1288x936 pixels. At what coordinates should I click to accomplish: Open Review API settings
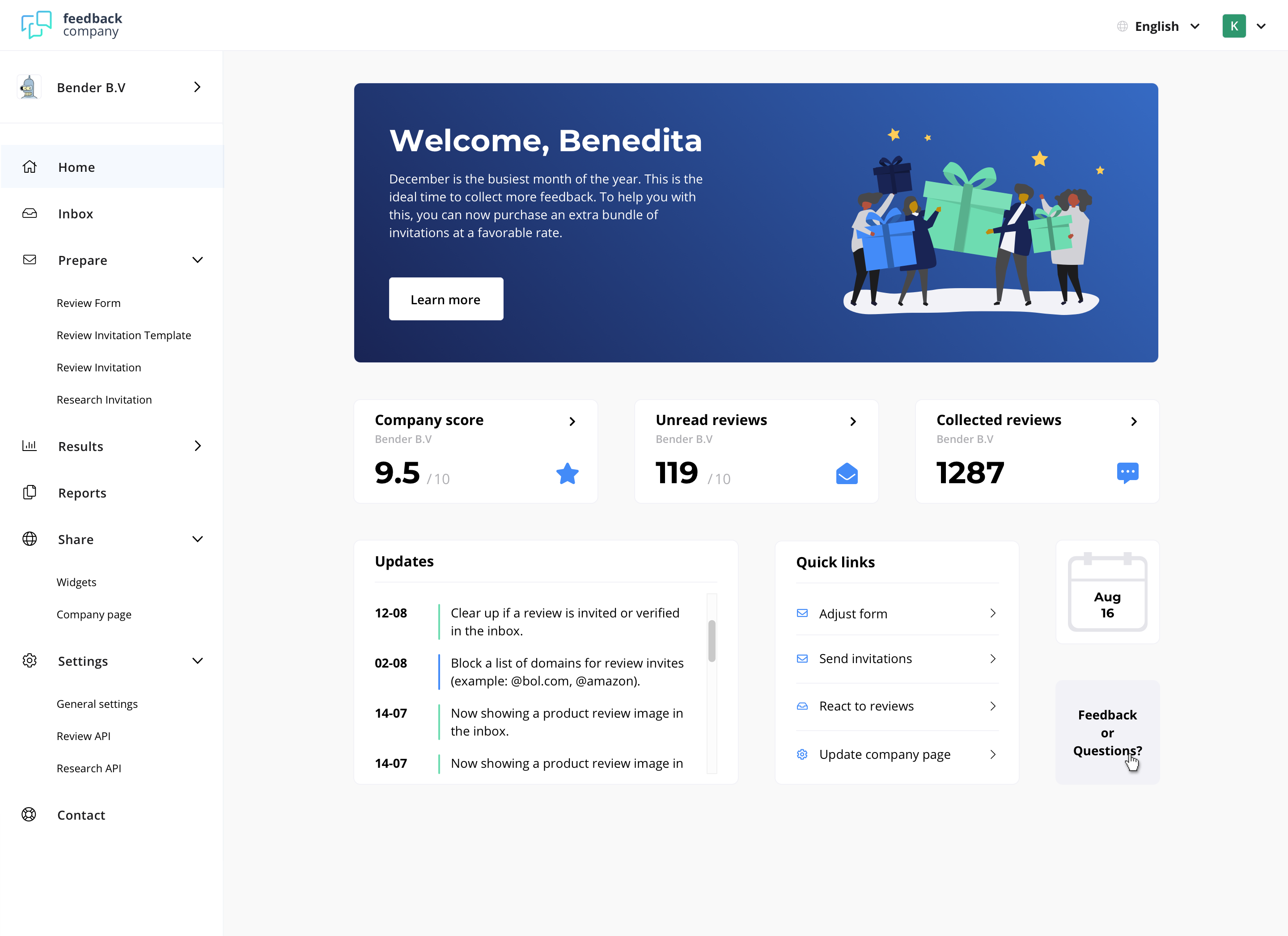tap(84, 736)
